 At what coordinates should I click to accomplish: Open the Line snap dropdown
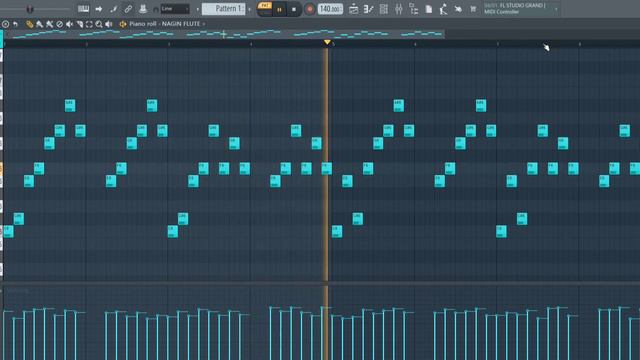click(175, 9)
